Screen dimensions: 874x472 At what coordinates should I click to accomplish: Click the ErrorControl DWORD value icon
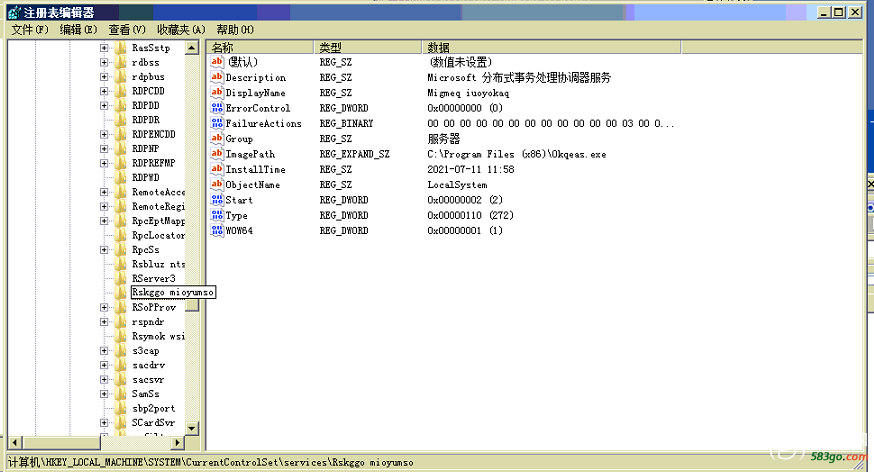point(217,108)
